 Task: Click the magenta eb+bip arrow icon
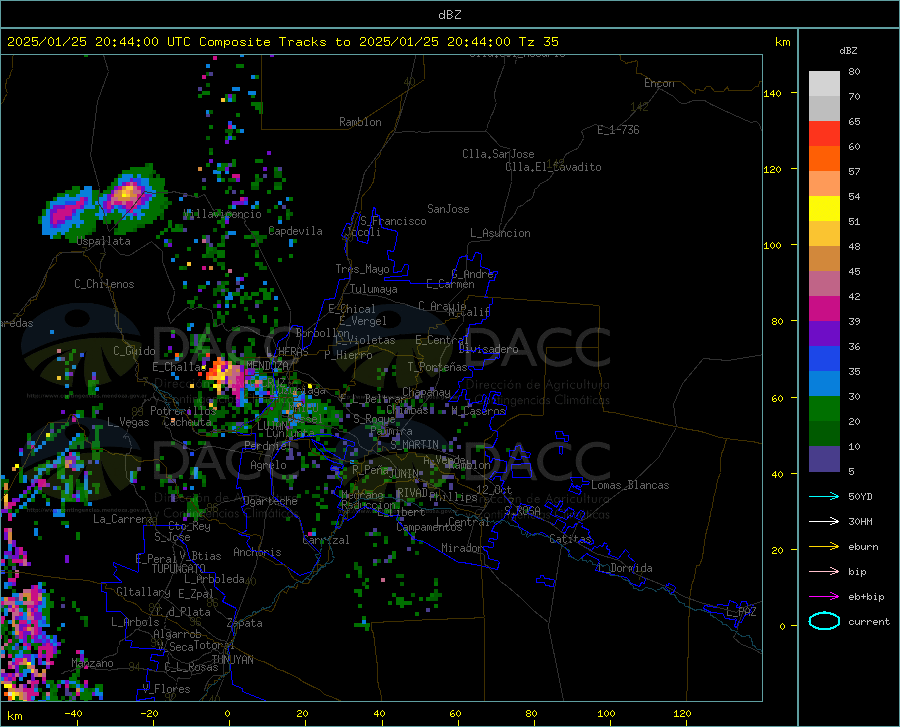click(824, 597)
